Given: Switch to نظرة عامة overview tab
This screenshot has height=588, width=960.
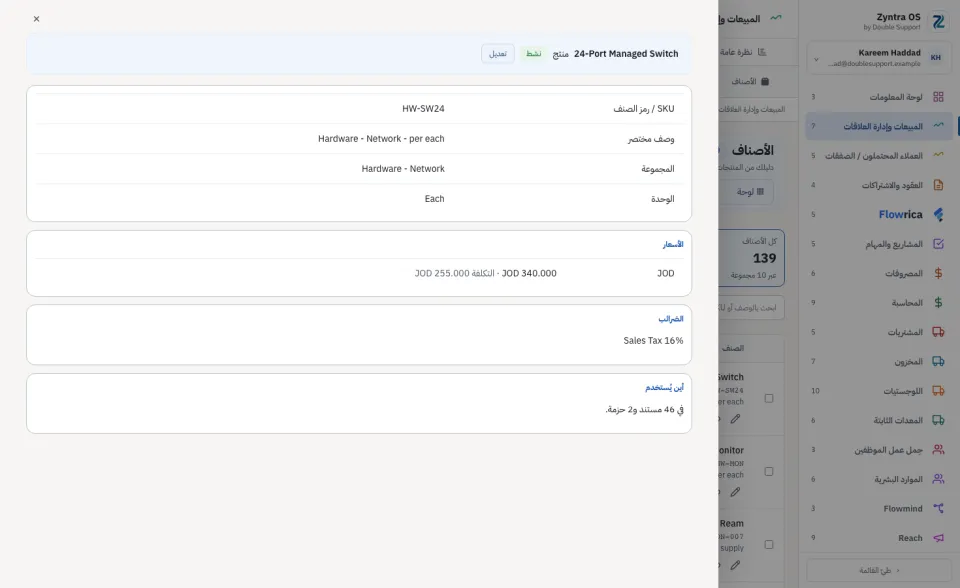Looking at the screenshot, I should 743,52.
